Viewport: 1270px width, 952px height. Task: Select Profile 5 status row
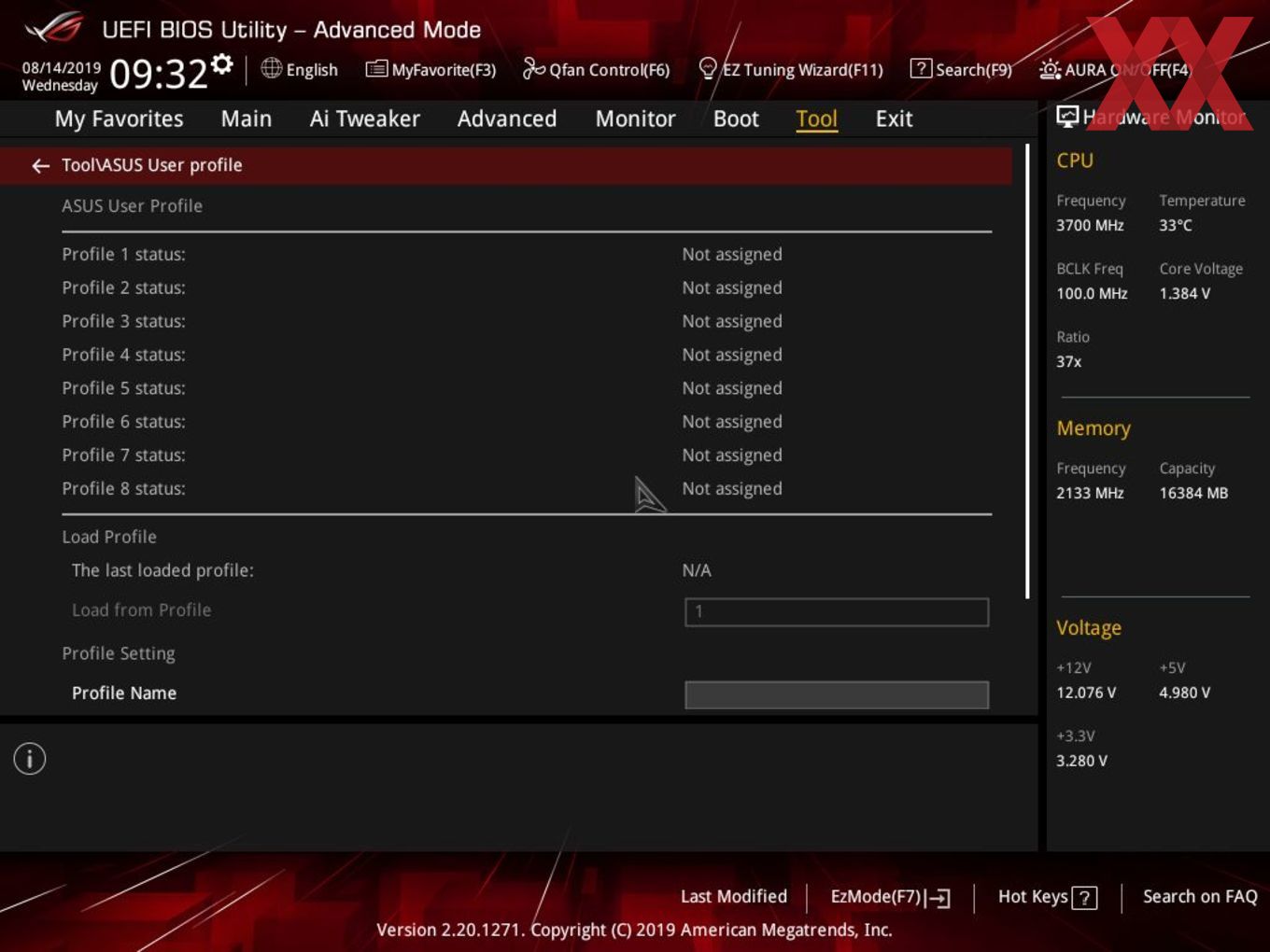[527, 388]
